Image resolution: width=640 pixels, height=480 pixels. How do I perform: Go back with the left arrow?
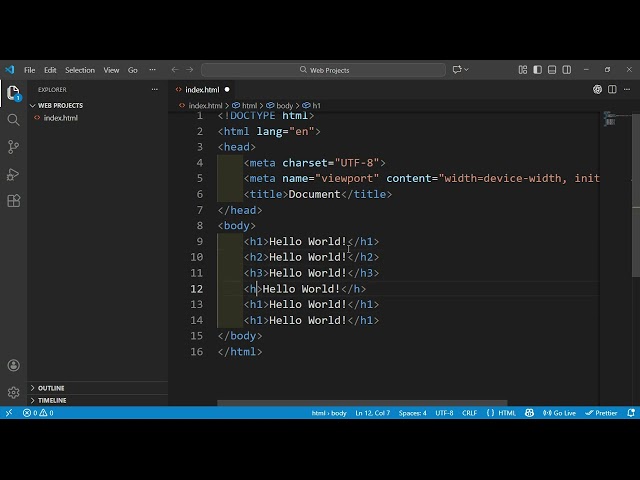pos(175,70)
